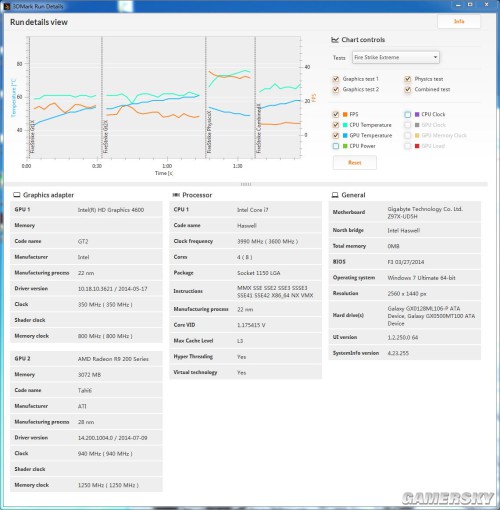Open the Fire Strike Extreme test dropdown
The image size is (500, 510).
[396, 57]
